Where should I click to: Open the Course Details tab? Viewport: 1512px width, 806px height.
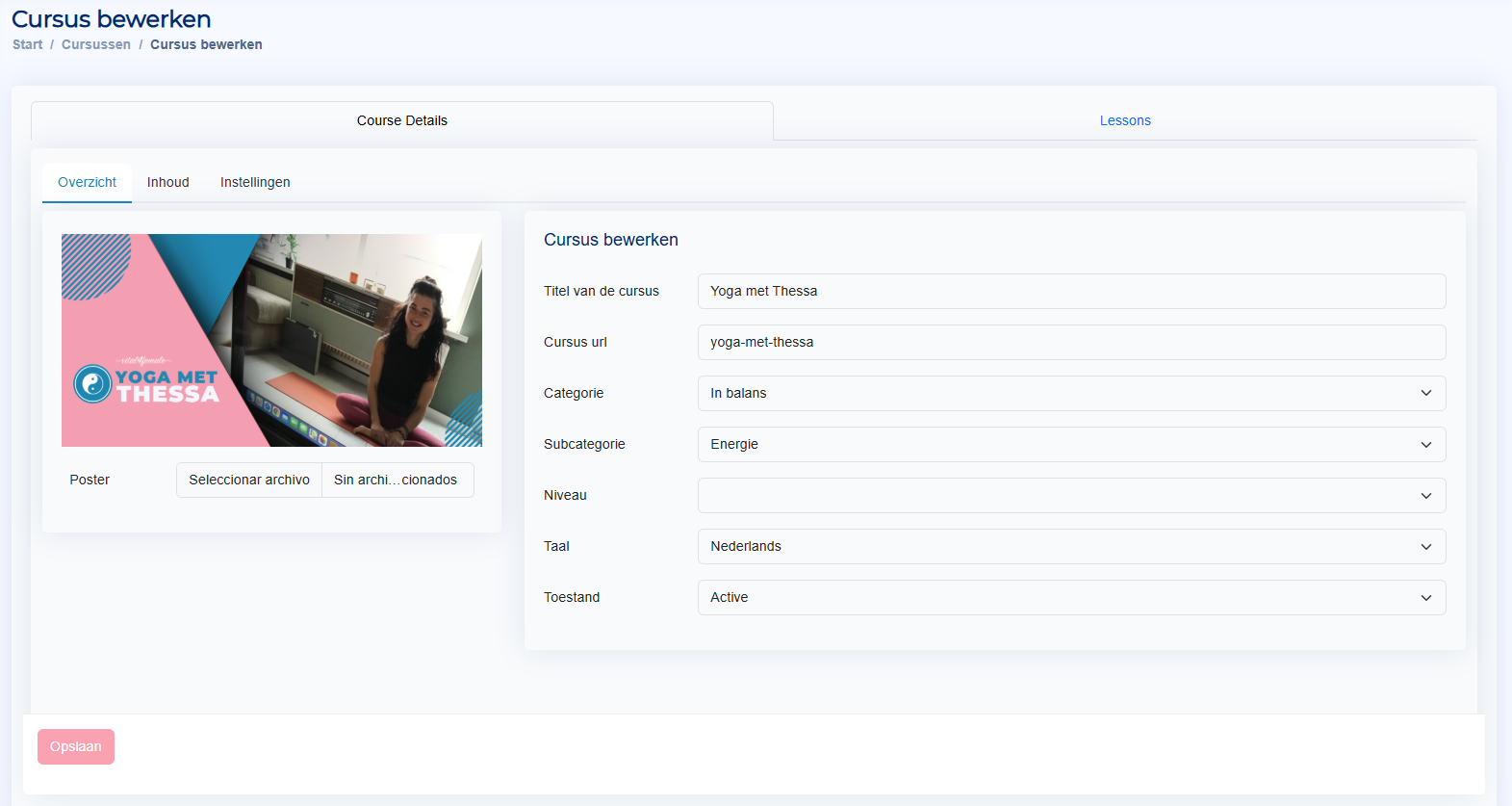click(401, 120)
